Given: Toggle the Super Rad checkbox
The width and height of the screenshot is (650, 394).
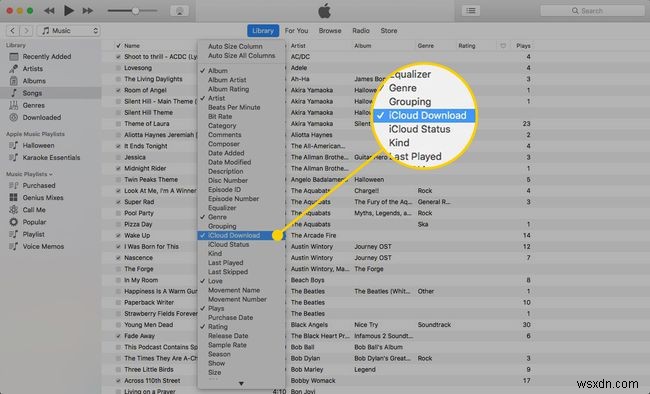Looking at the screenshot, I should tap(118, 202).
